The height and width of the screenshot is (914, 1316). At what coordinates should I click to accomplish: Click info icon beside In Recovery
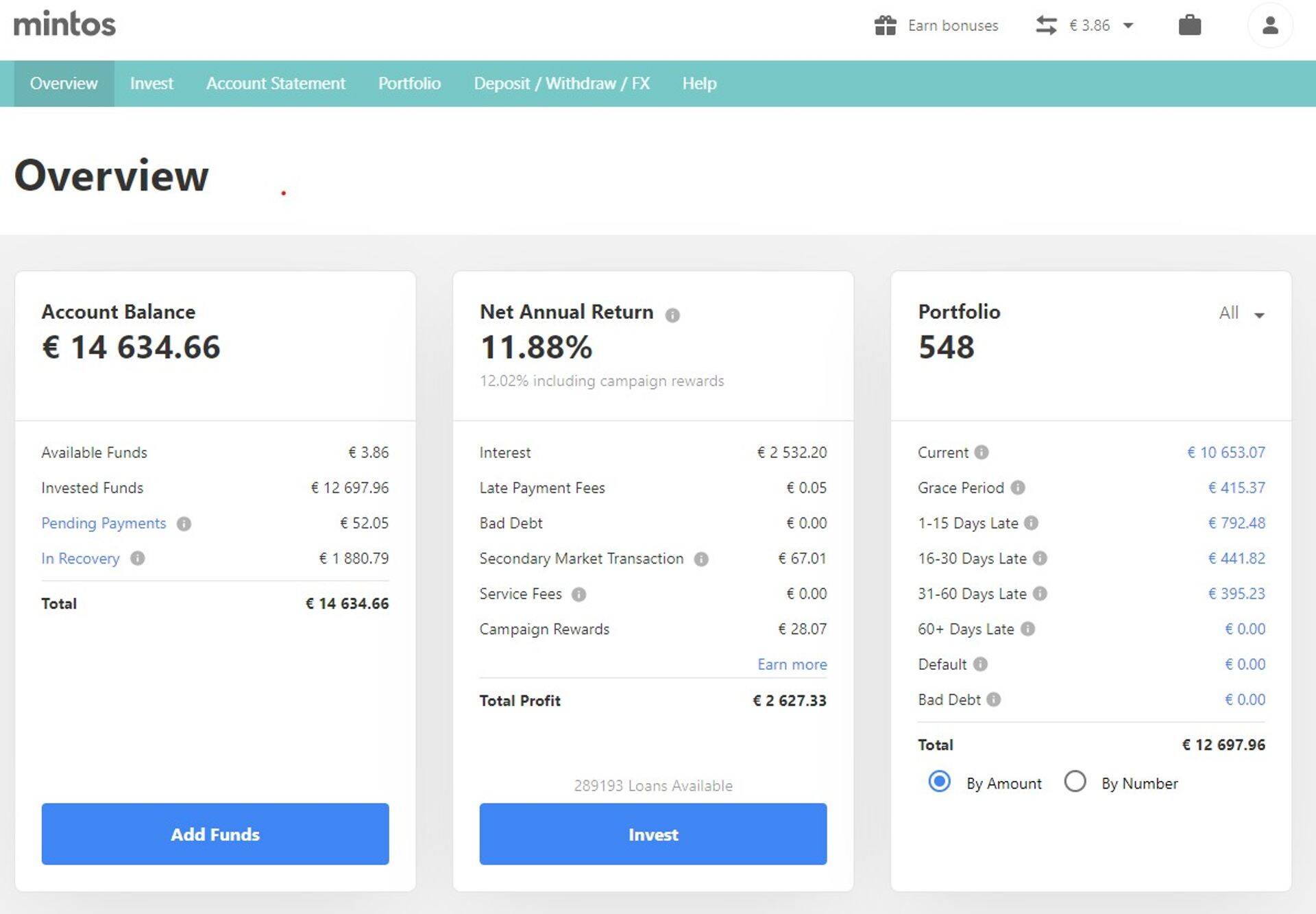point(138,558)
